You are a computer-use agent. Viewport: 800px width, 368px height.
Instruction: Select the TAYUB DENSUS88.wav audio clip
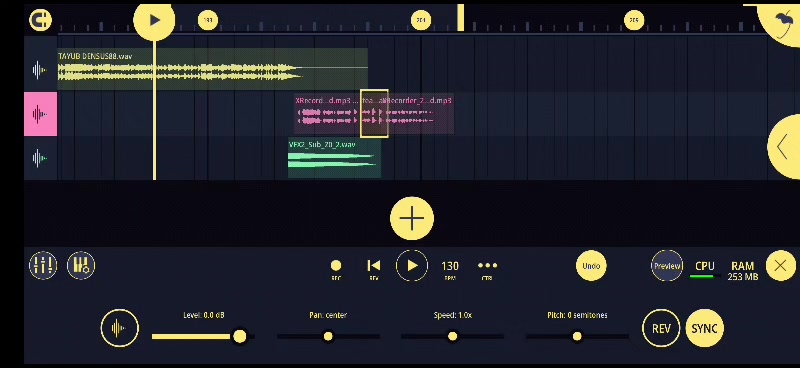(212, 69)
